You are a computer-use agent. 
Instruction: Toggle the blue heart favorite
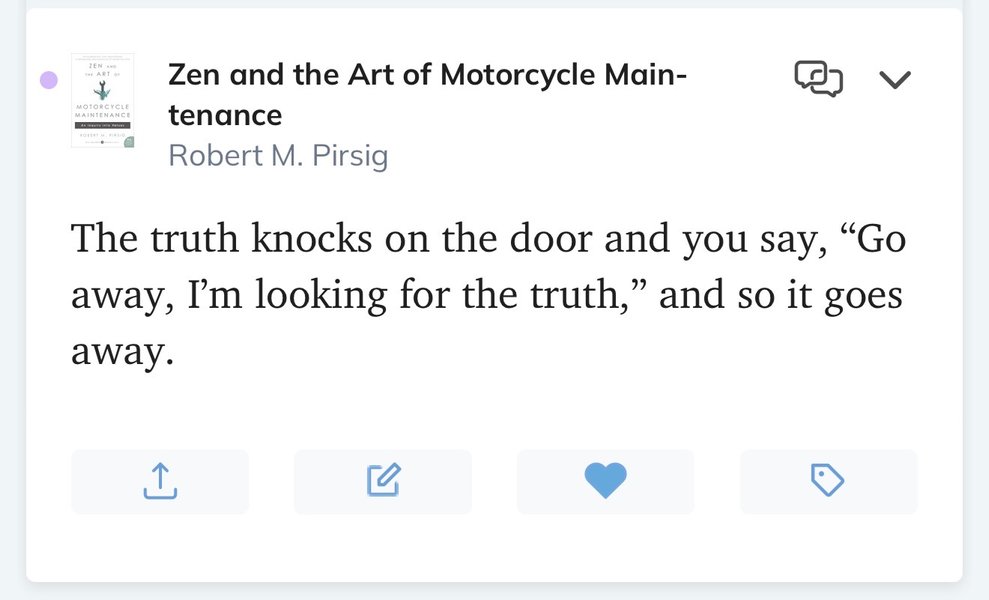pos(605,481)
